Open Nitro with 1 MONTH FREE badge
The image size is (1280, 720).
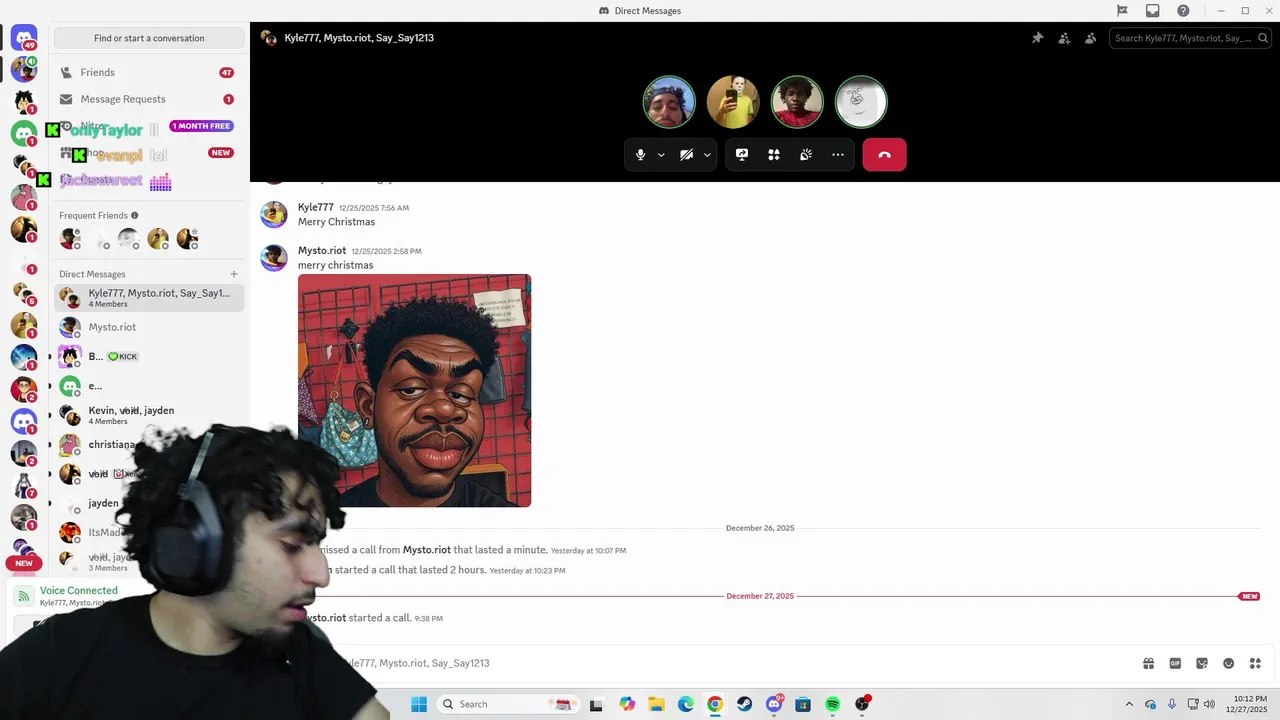click(x=149, y=126)
